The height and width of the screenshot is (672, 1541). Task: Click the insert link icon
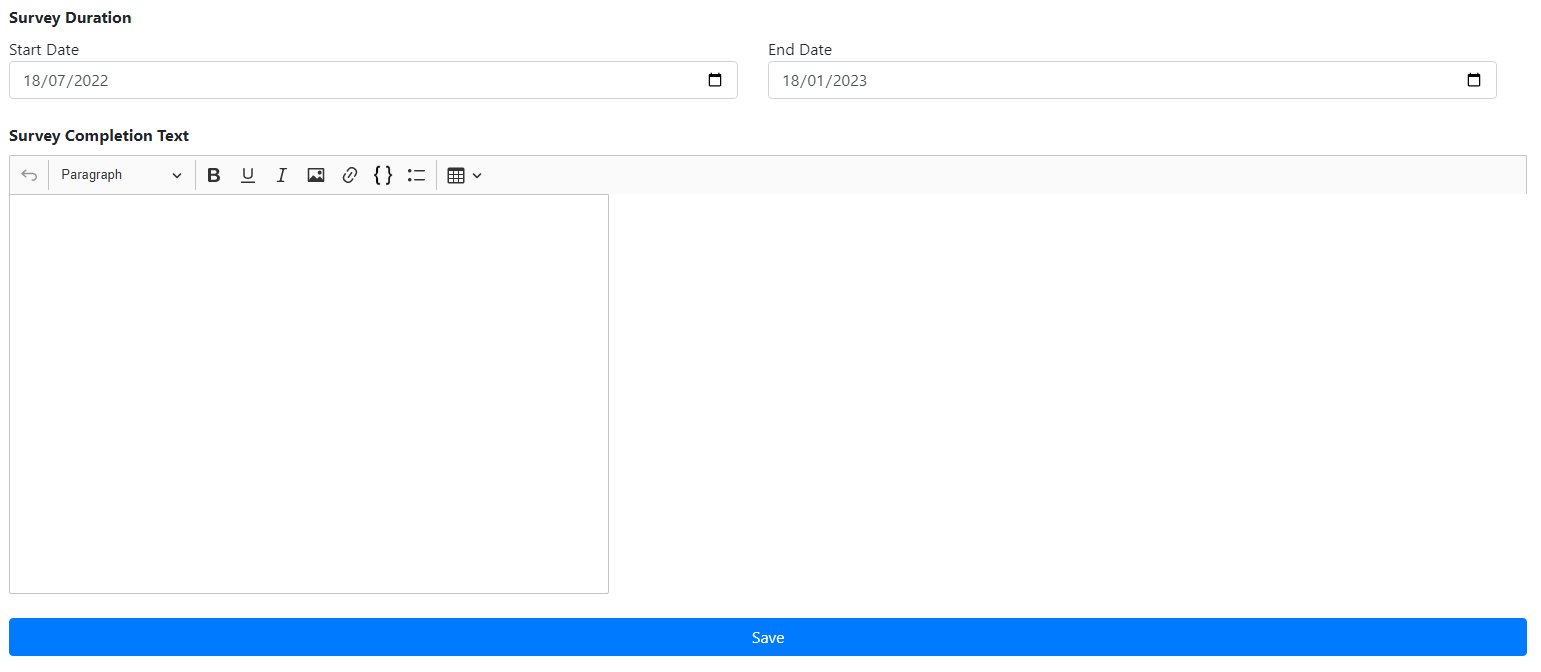pos(350,175)
